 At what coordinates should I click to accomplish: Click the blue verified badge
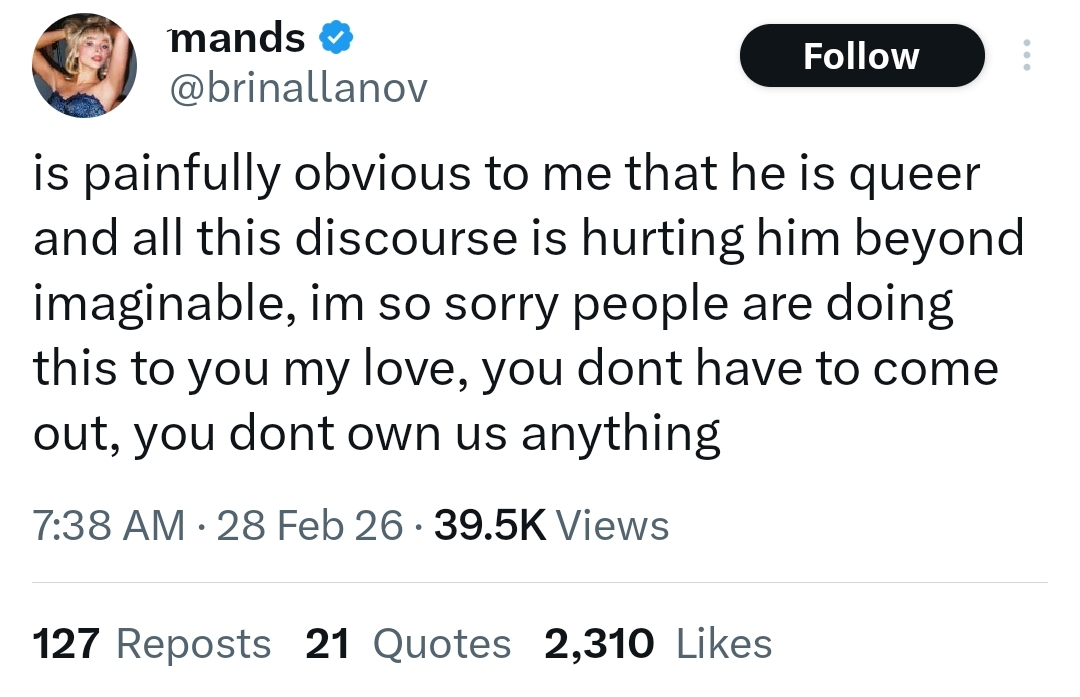333,40
